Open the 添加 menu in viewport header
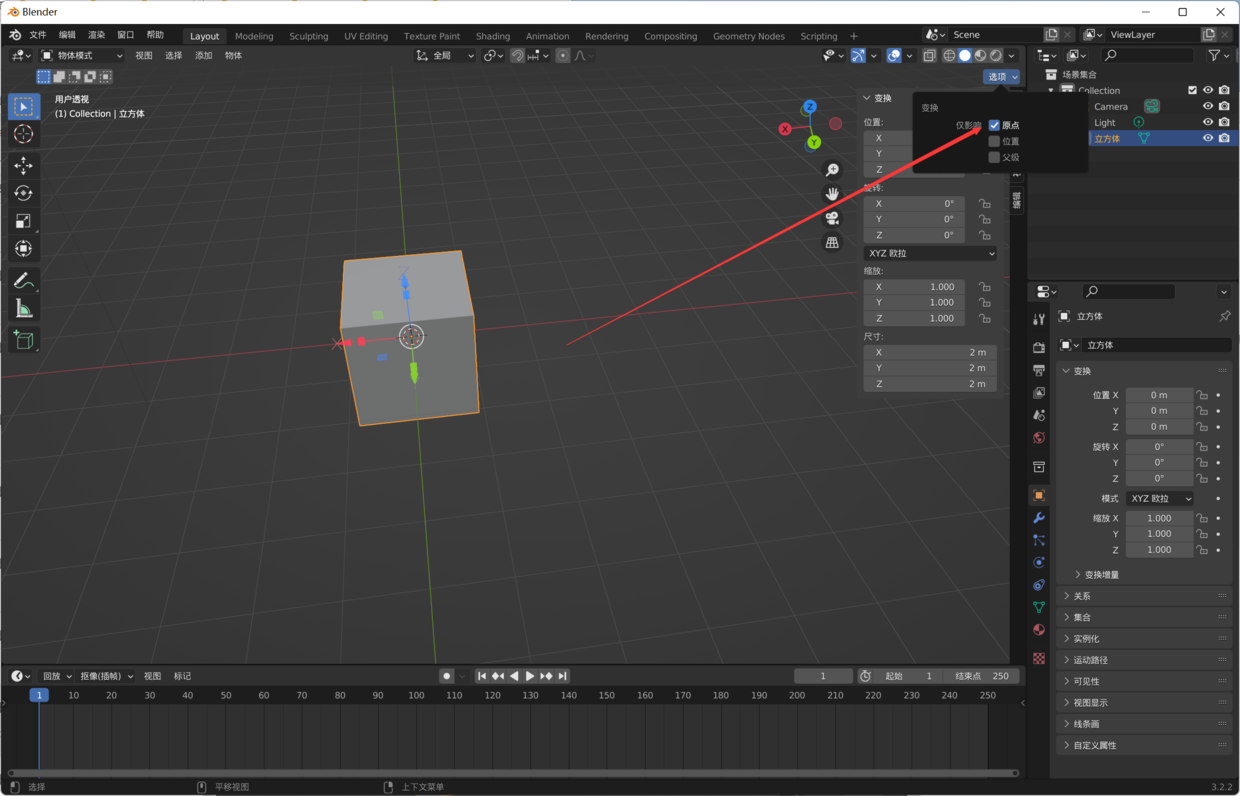This screenshot has width=1240, height=796. pos(204,56)
